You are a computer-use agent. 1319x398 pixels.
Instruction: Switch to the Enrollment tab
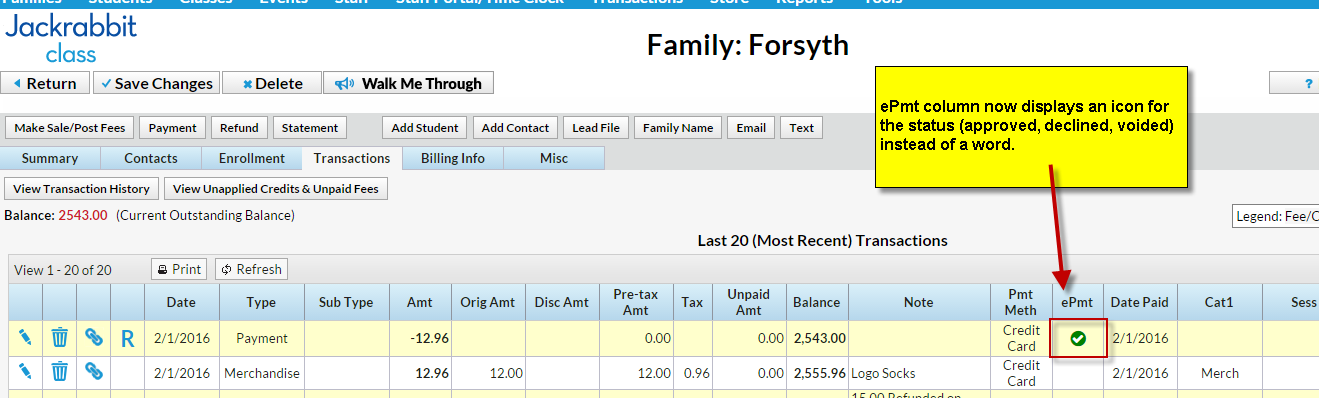252,158
